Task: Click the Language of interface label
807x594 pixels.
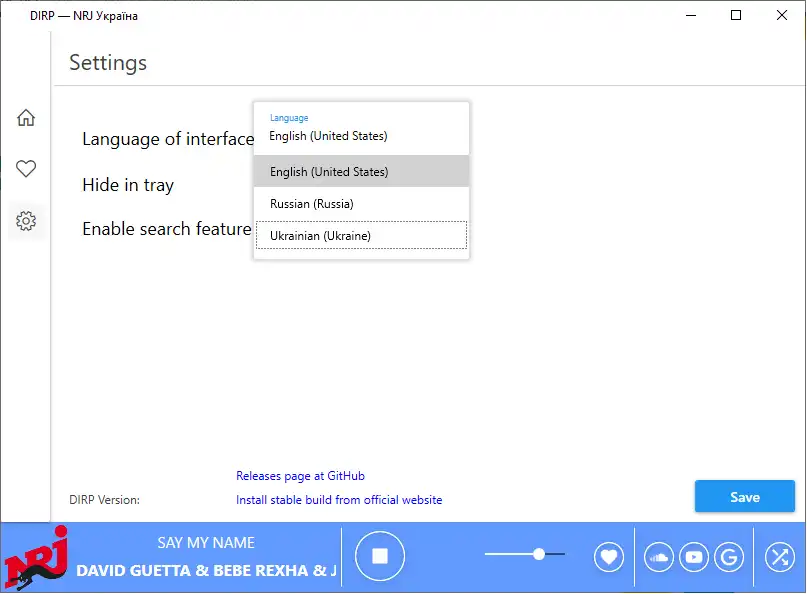Action: [168, 139]
